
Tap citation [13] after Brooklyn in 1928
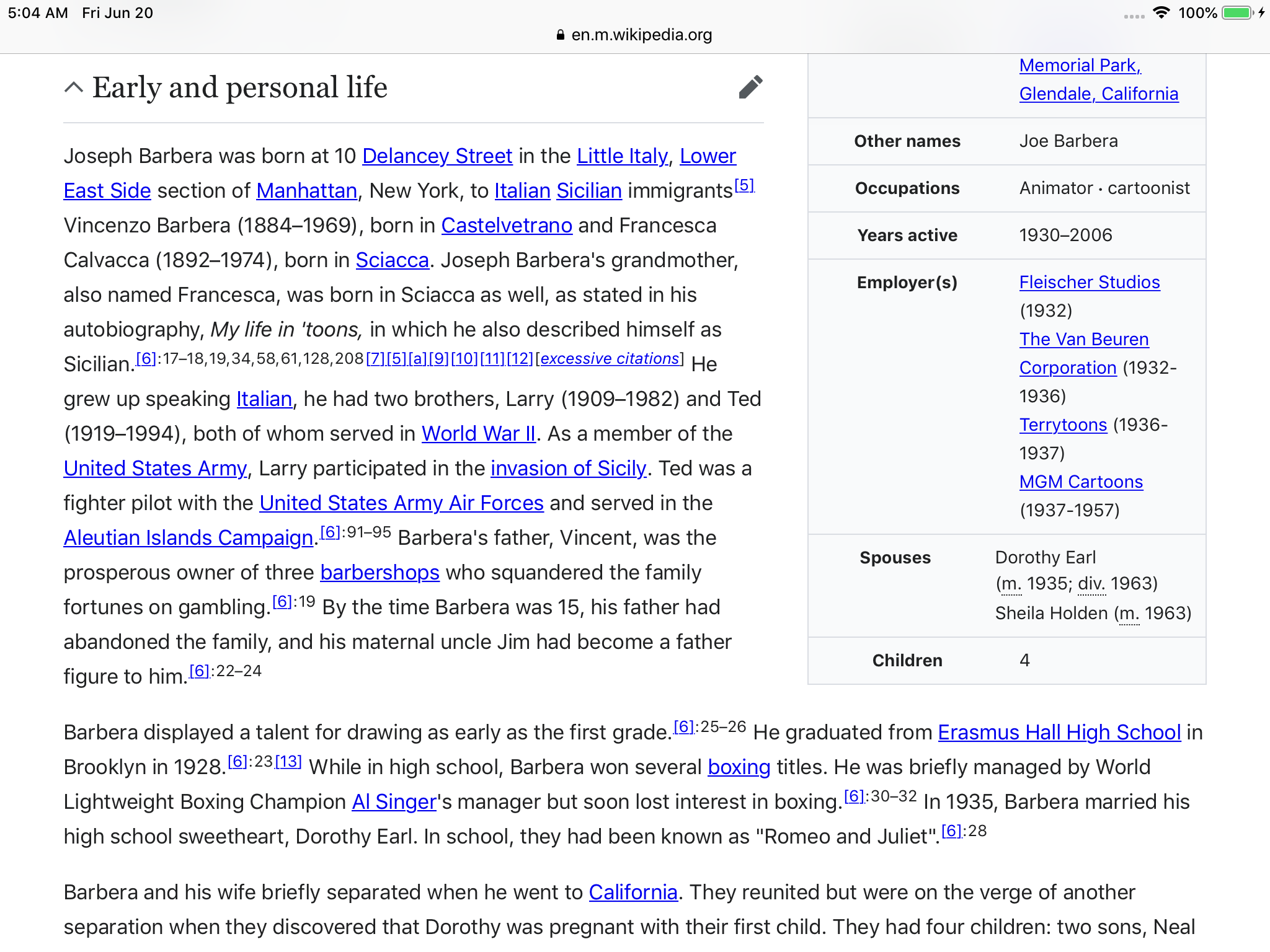tap(288, 761)
